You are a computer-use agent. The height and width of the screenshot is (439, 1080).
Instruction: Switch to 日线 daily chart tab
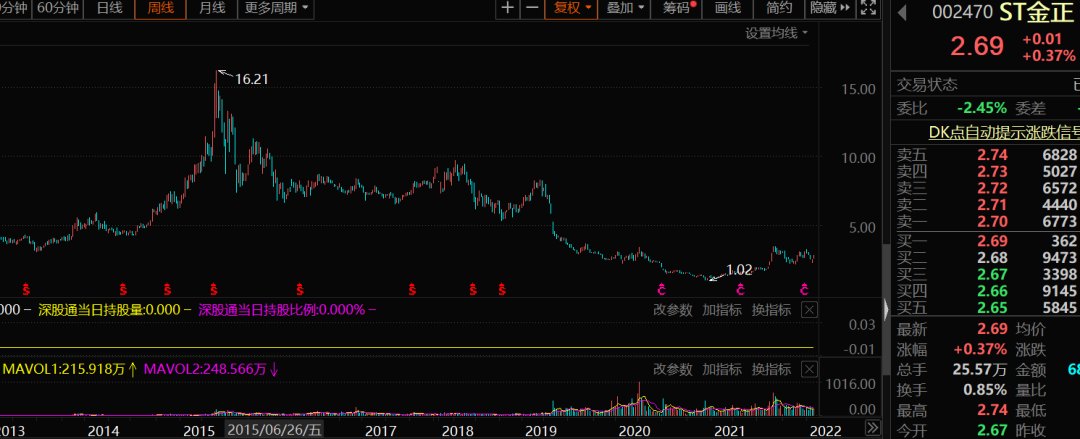tap(109, 8)
